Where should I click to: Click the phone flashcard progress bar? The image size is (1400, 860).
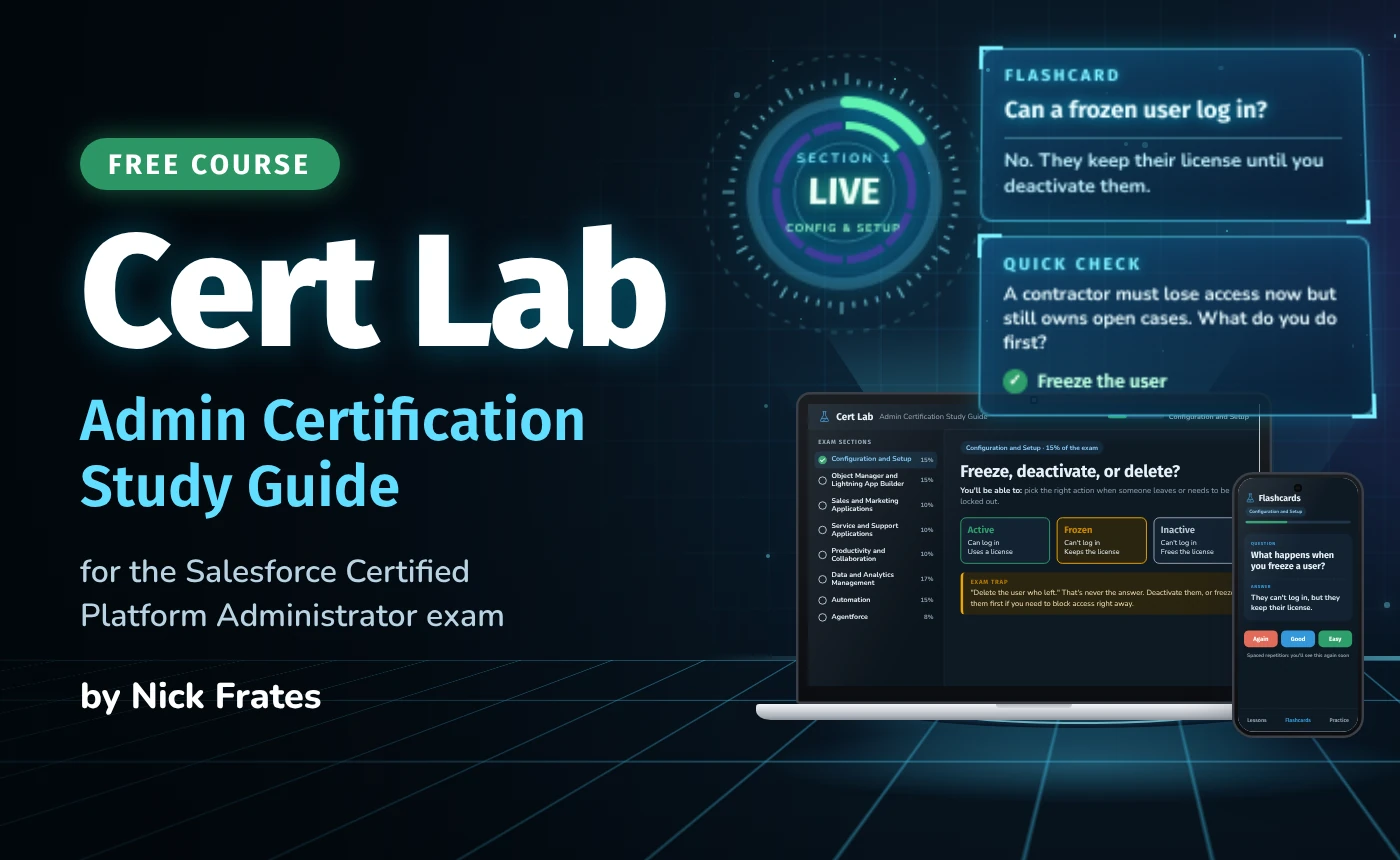[x=1298, y=522]
